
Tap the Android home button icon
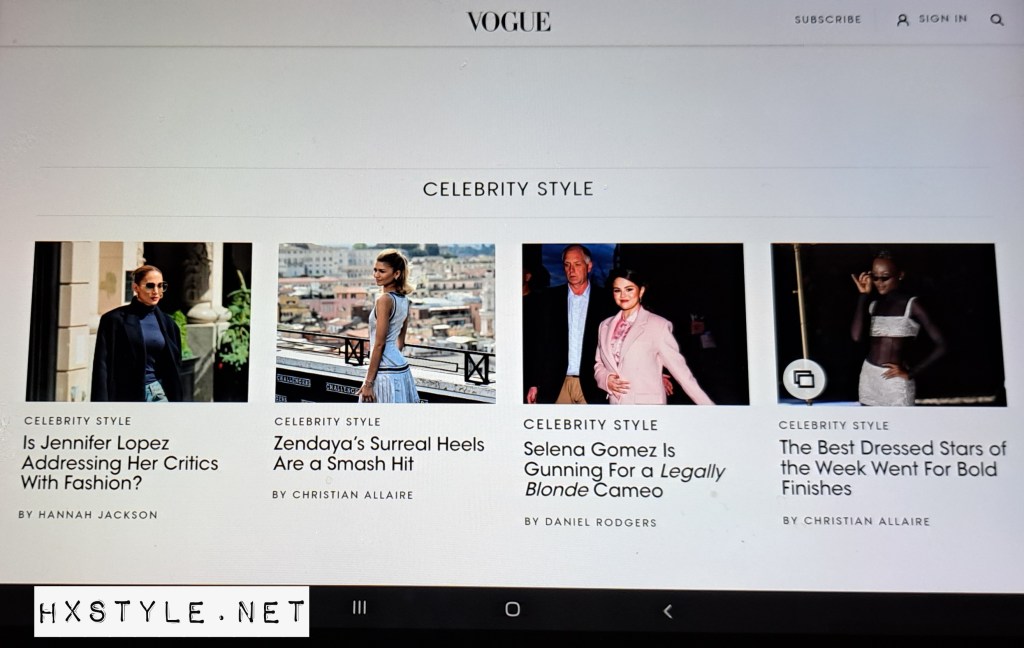[513, 609]
